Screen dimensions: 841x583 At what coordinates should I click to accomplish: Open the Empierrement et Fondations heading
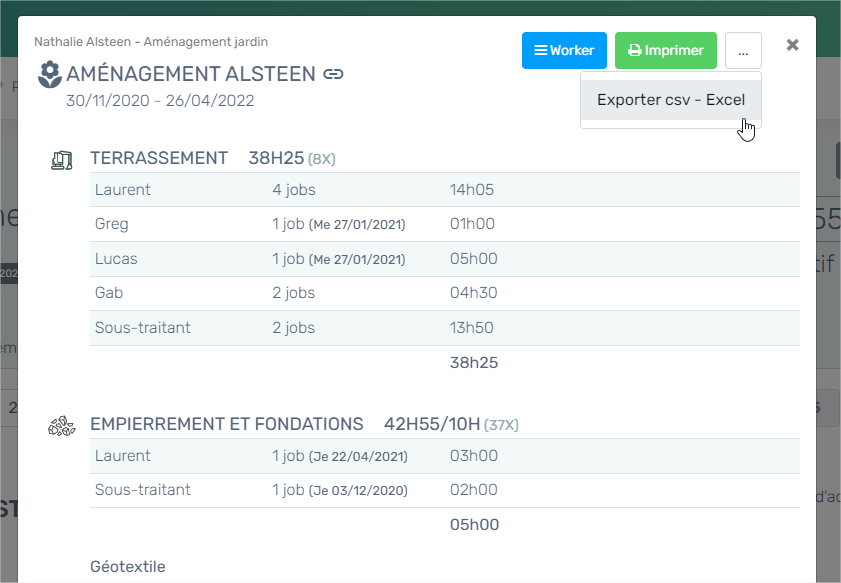pyautogui.click(x=226, y=424)
